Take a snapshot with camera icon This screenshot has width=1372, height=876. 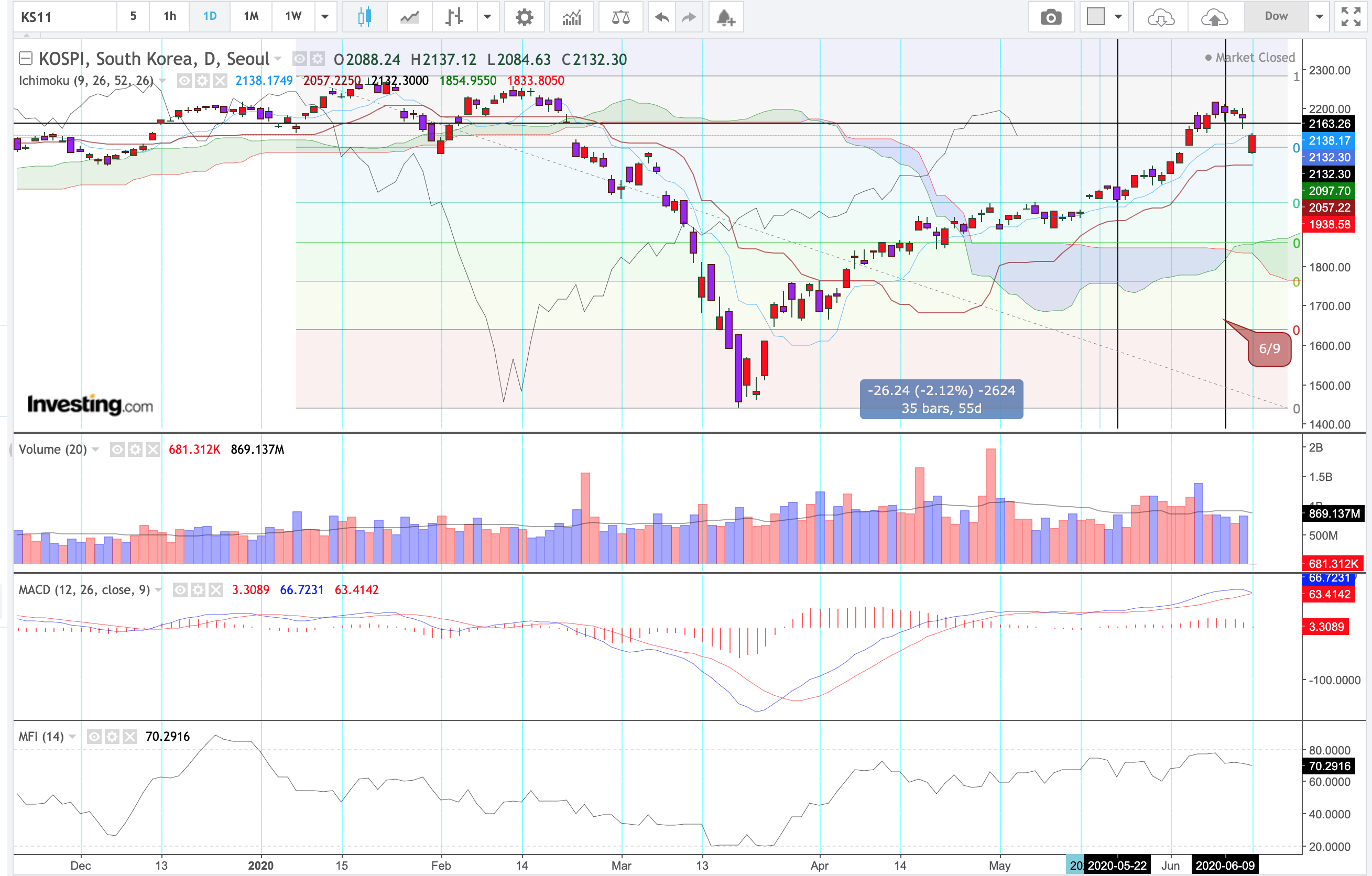pos(1051,17)
